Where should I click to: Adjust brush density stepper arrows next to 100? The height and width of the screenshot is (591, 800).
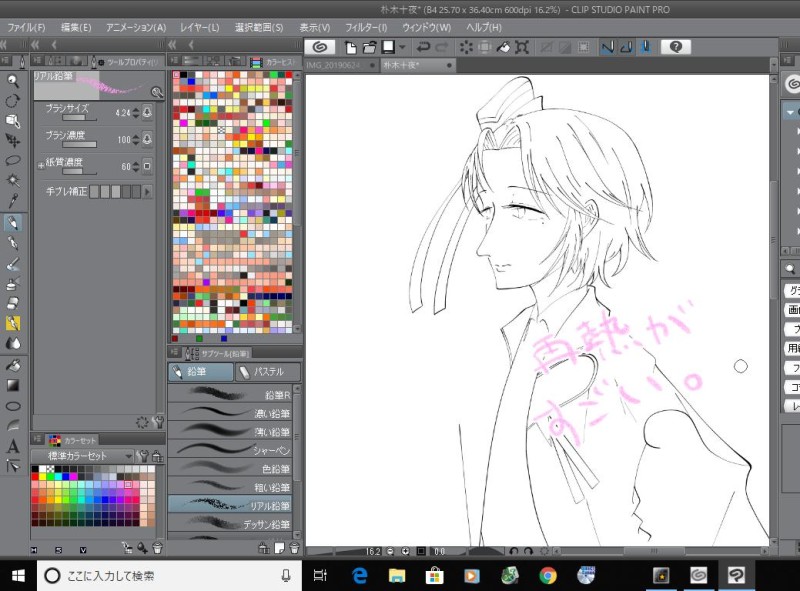(x=136, y=139)
